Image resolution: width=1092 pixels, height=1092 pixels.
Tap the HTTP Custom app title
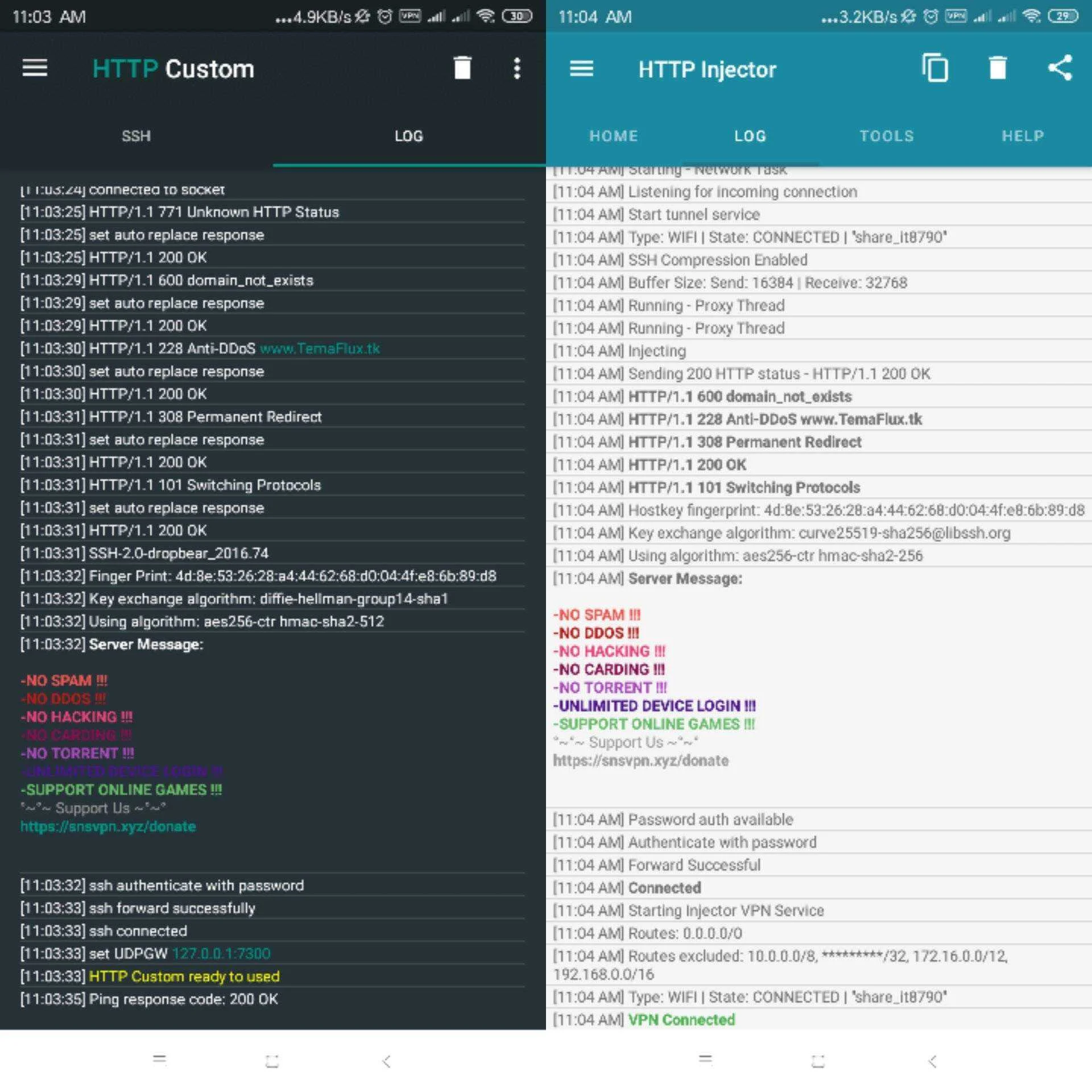[173, 69]
